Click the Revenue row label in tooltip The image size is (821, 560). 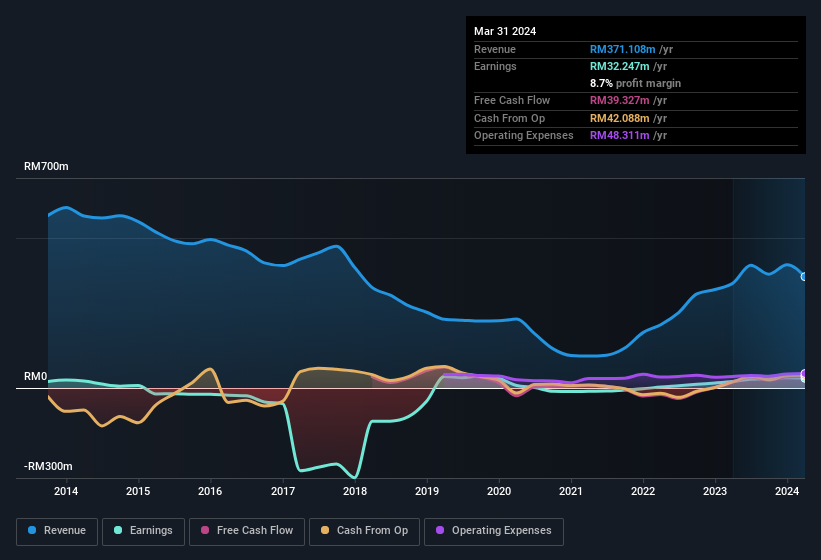(x=495, y=49)
